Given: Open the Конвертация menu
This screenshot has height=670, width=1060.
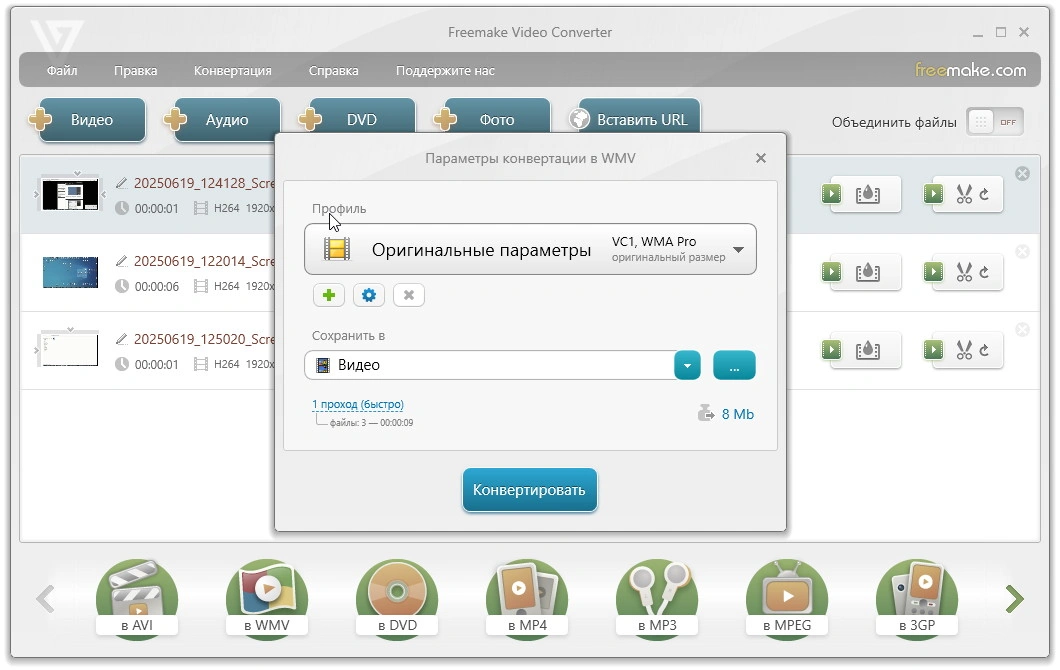Looking at the screenshot, I should tap(233, 70).
